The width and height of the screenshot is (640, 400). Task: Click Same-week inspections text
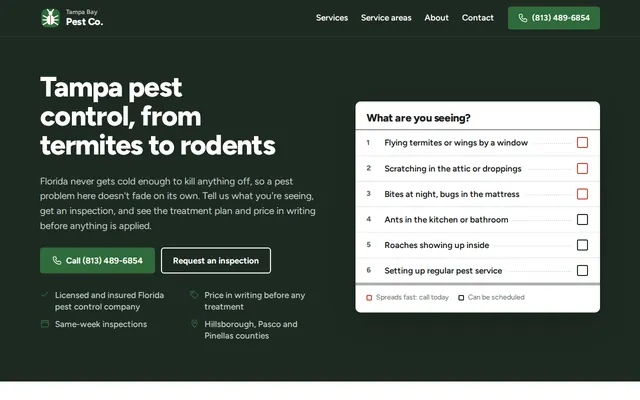click(x=101, y=324)
